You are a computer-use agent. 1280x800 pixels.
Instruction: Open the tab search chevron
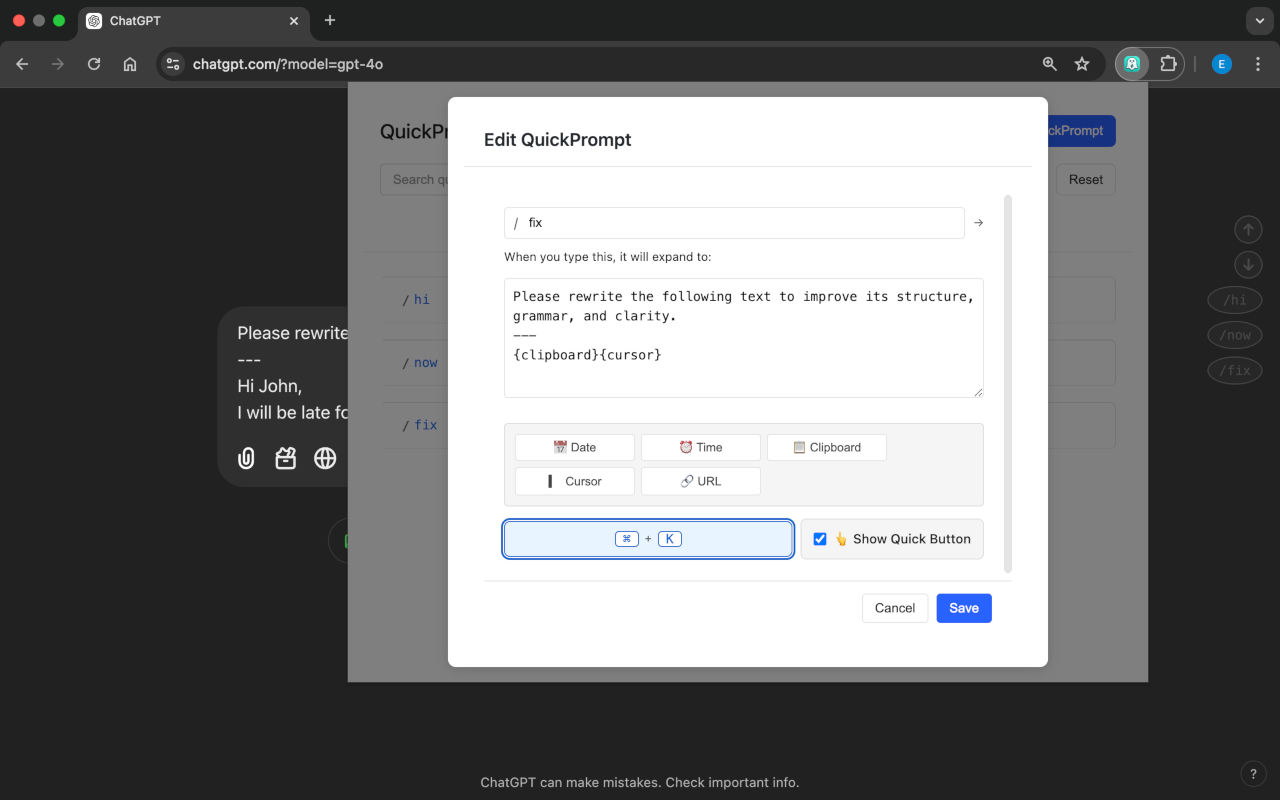pos(1258,21)
